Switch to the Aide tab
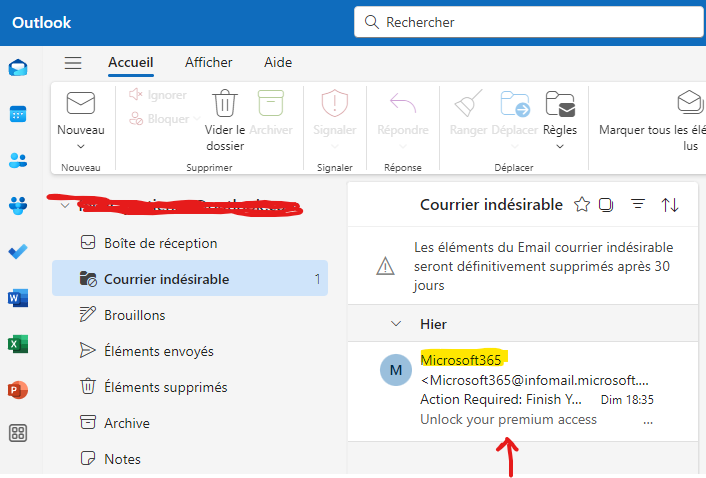Image resolution: width=706 pixels, height=478 pixels. click(x=278, y=62)
